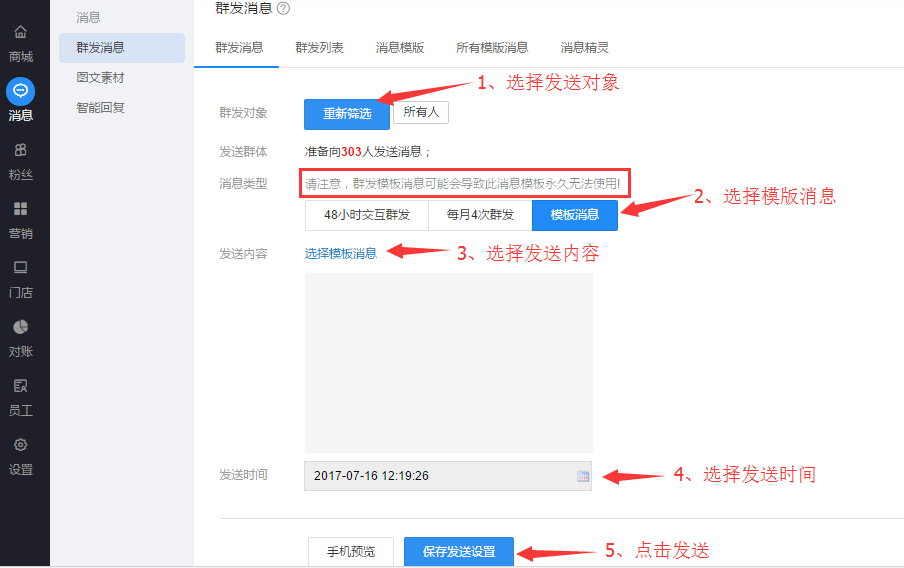Click the 重新筛选 button

[x=347, y=113]
